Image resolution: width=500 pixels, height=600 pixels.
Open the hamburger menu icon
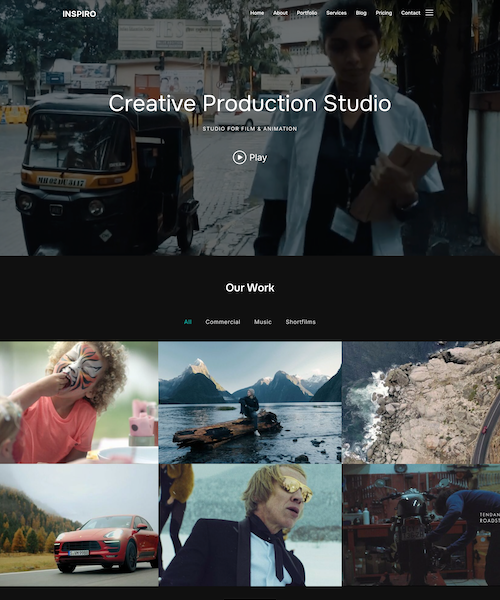(429, 13)
